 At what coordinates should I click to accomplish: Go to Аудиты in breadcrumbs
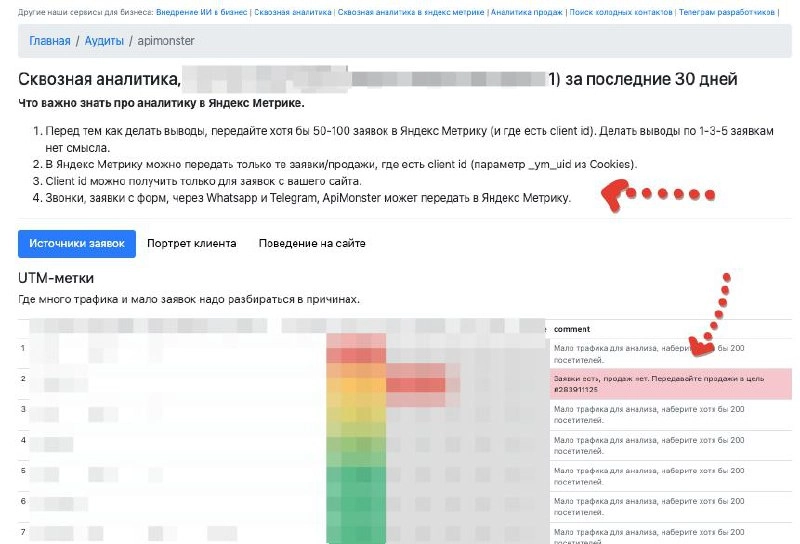104,41
